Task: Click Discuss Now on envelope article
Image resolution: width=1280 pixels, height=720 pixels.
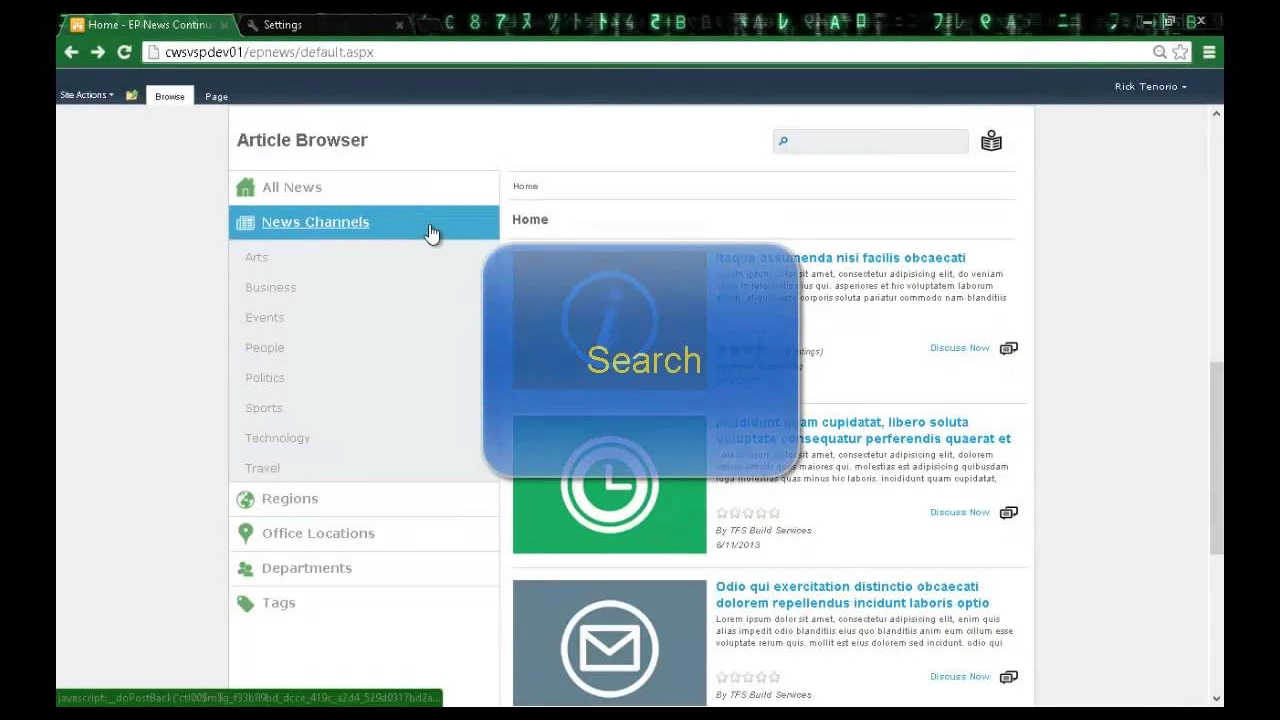Action: 959,676
